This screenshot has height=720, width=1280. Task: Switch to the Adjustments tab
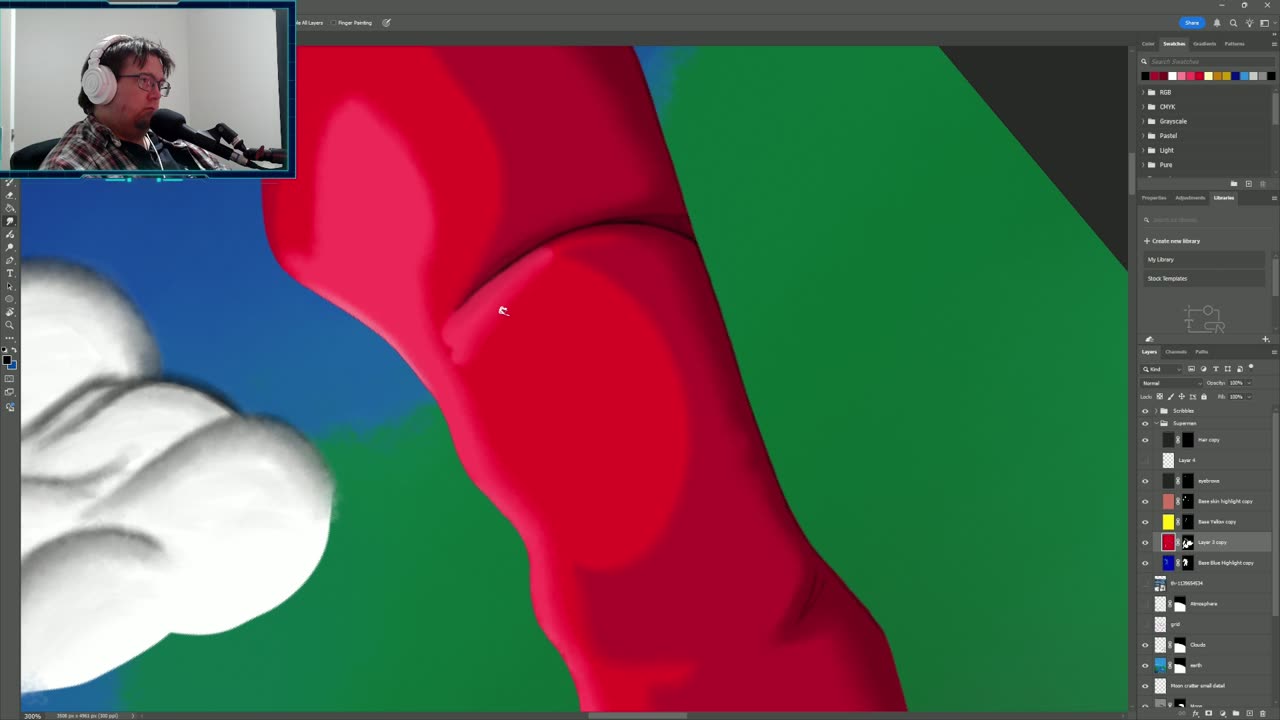tap(1190, 198)
